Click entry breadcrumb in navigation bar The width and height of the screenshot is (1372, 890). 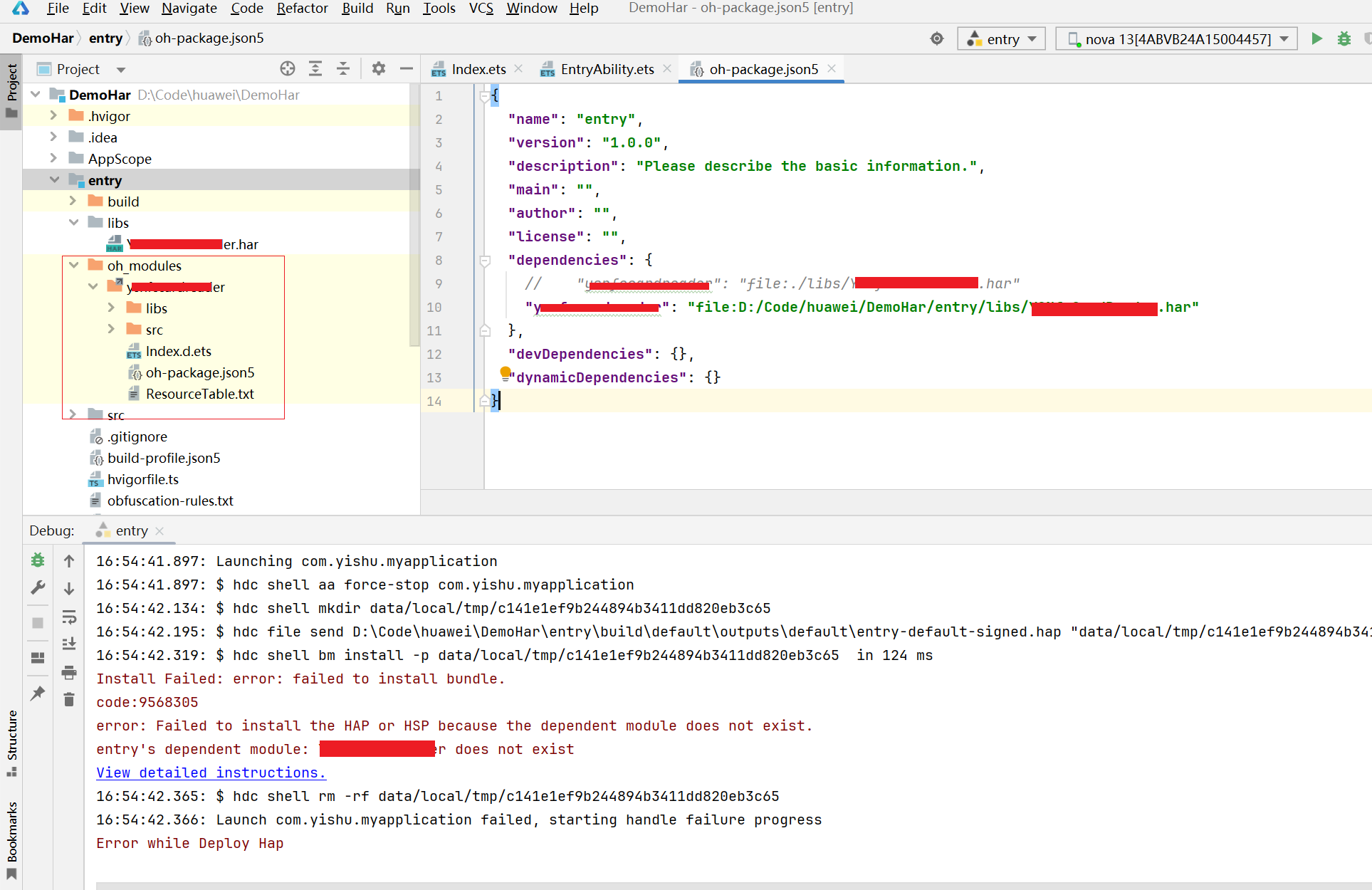pos(105,38)
